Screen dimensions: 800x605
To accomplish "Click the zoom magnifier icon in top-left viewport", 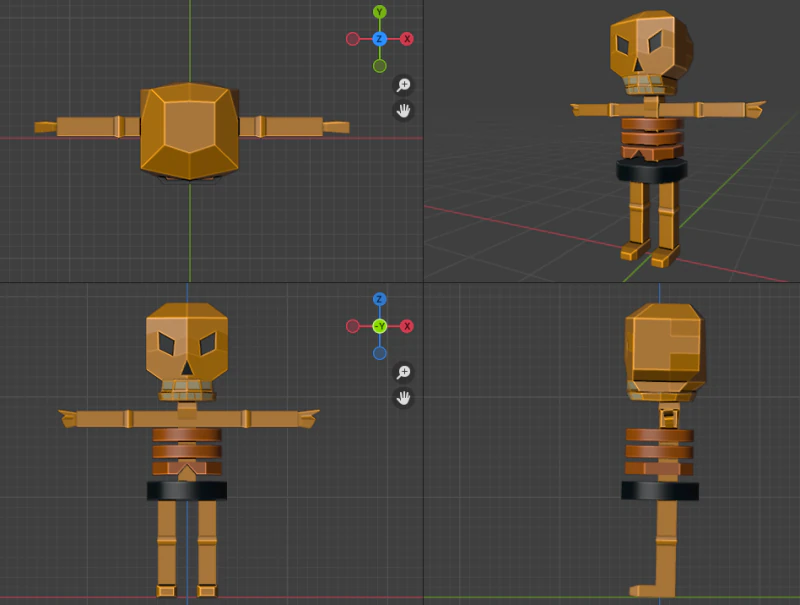I will 402,85.
